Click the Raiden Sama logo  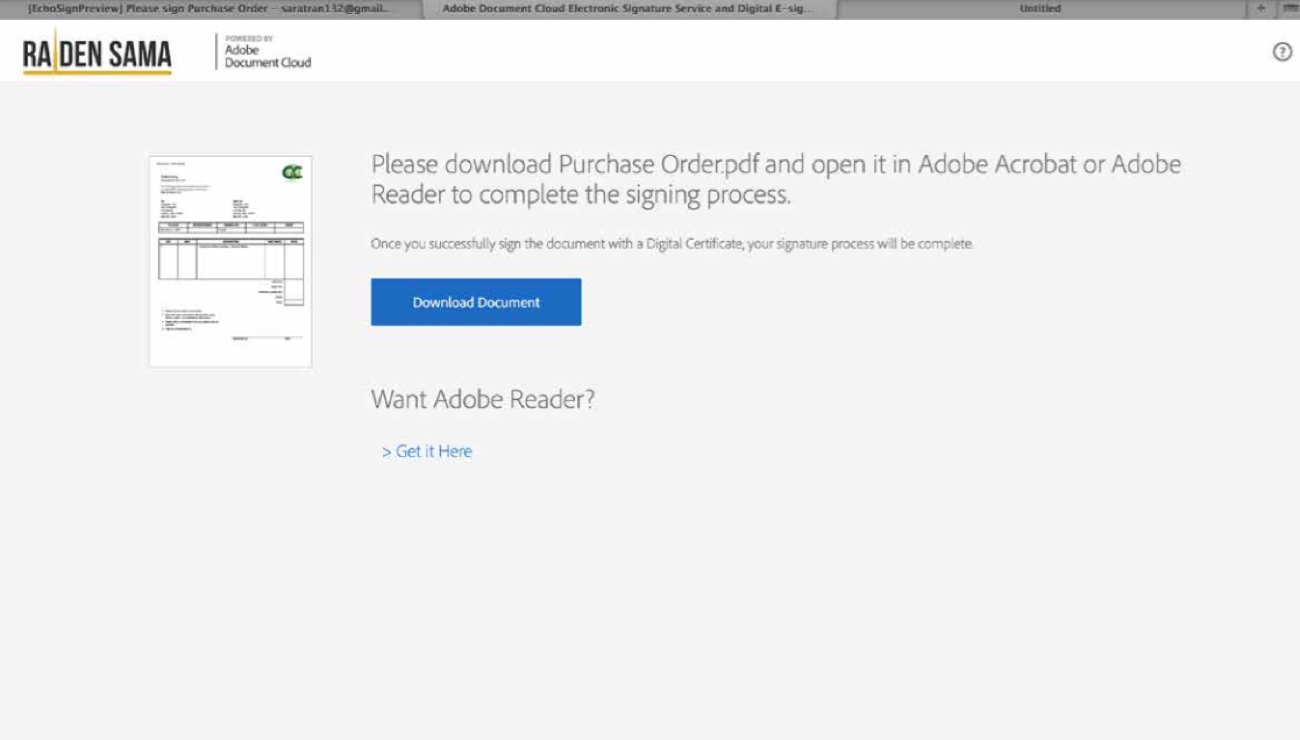(x=97, y=54)
